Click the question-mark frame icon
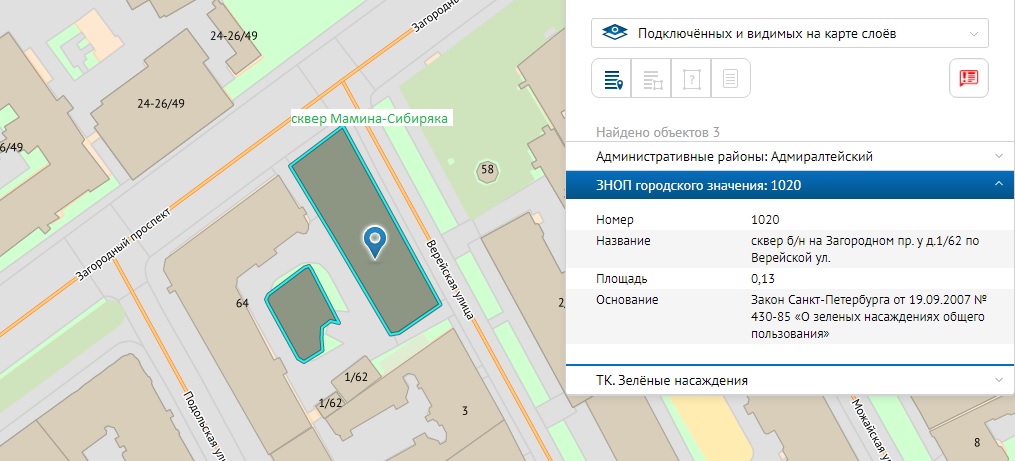 tap(691, 79)
